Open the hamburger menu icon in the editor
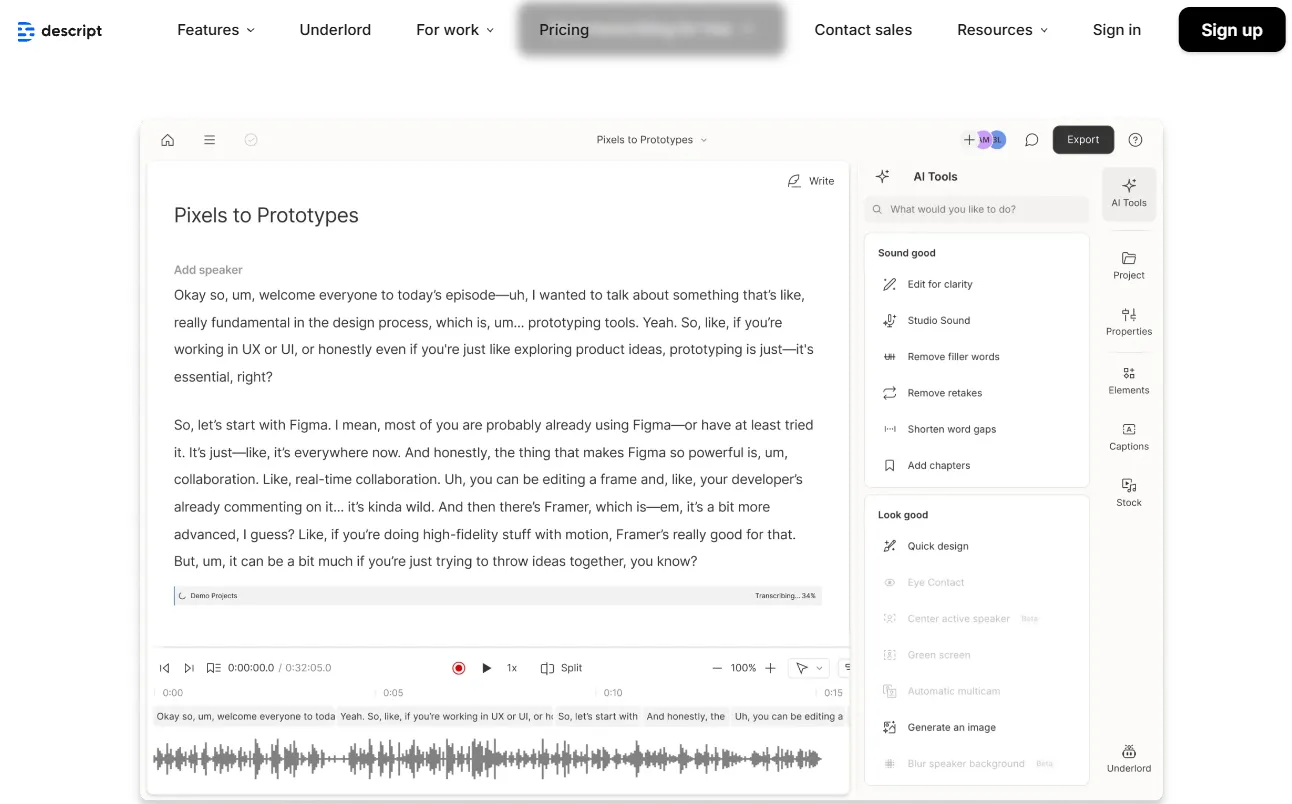 pyautogui.click(x=210, y=140)
